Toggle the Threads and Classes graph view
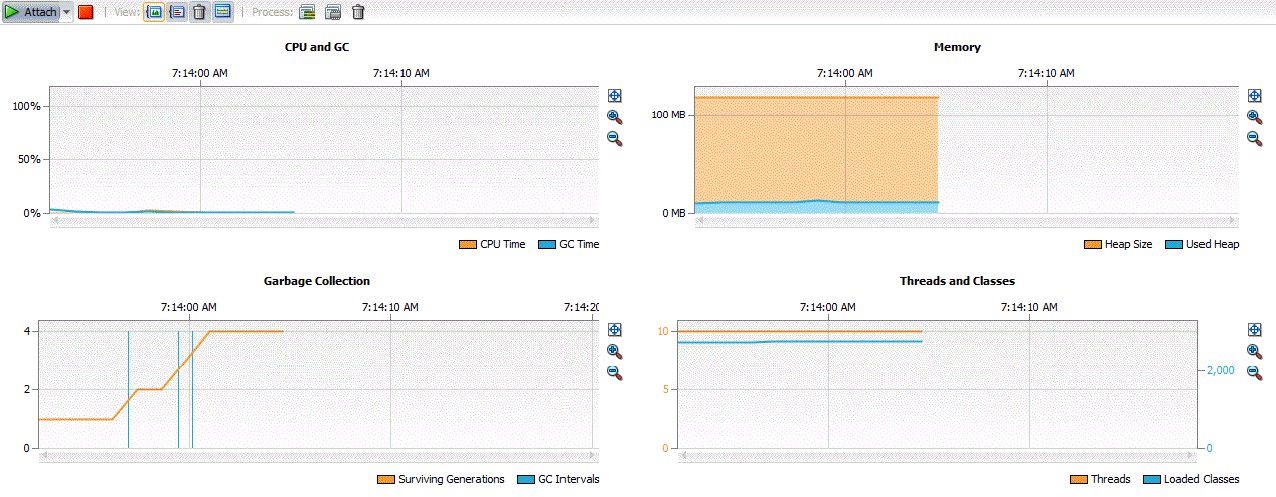The width and height of the screenshot is (1276, 497). pos(222,12)
